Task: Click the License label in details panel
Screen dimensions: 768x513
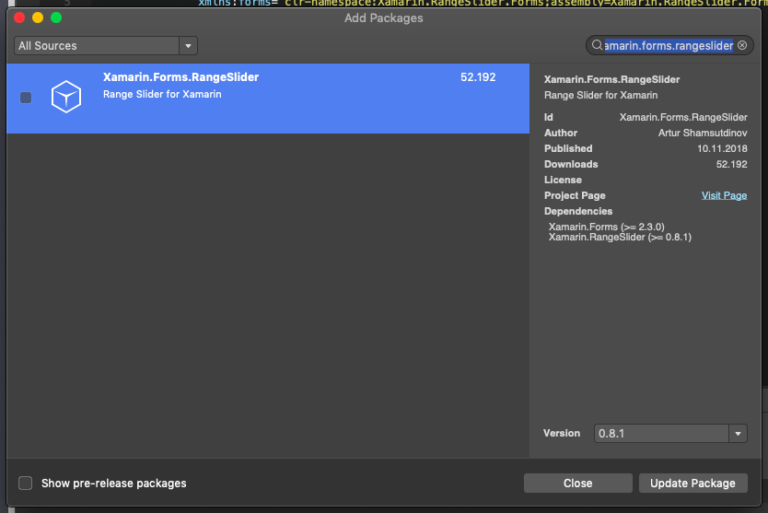Action: (563, 180)
